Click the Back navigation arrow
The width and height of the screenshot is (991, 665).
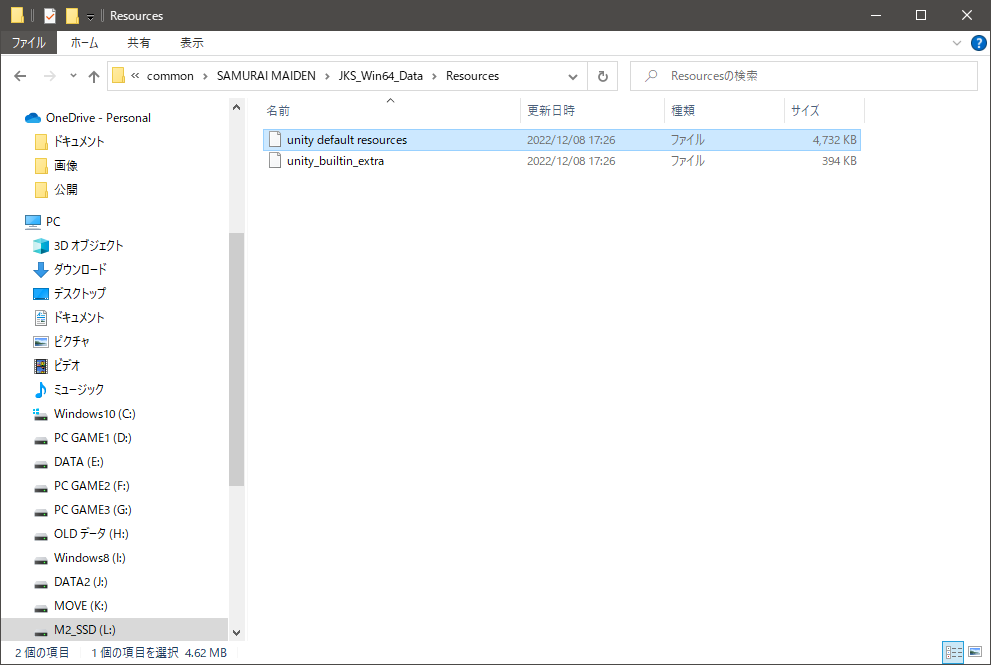point(20,76)
